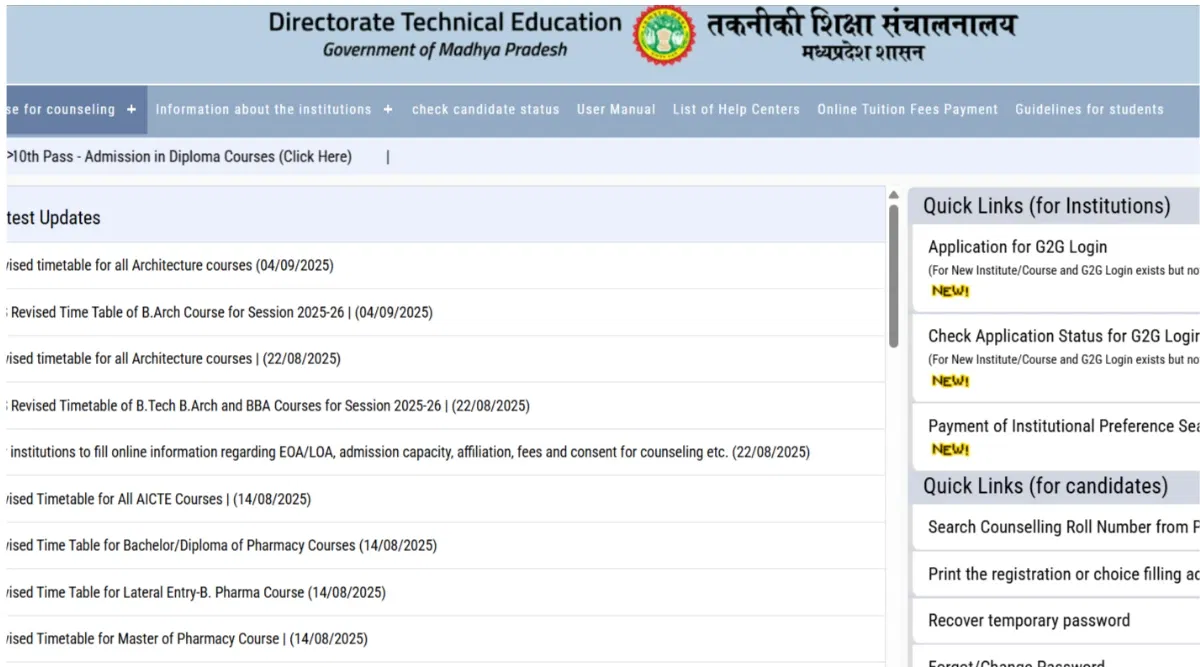Click the Latest Updates scrollbar thumb
The width and height of the screenshot is (1200, 667).
click(893, 276)
